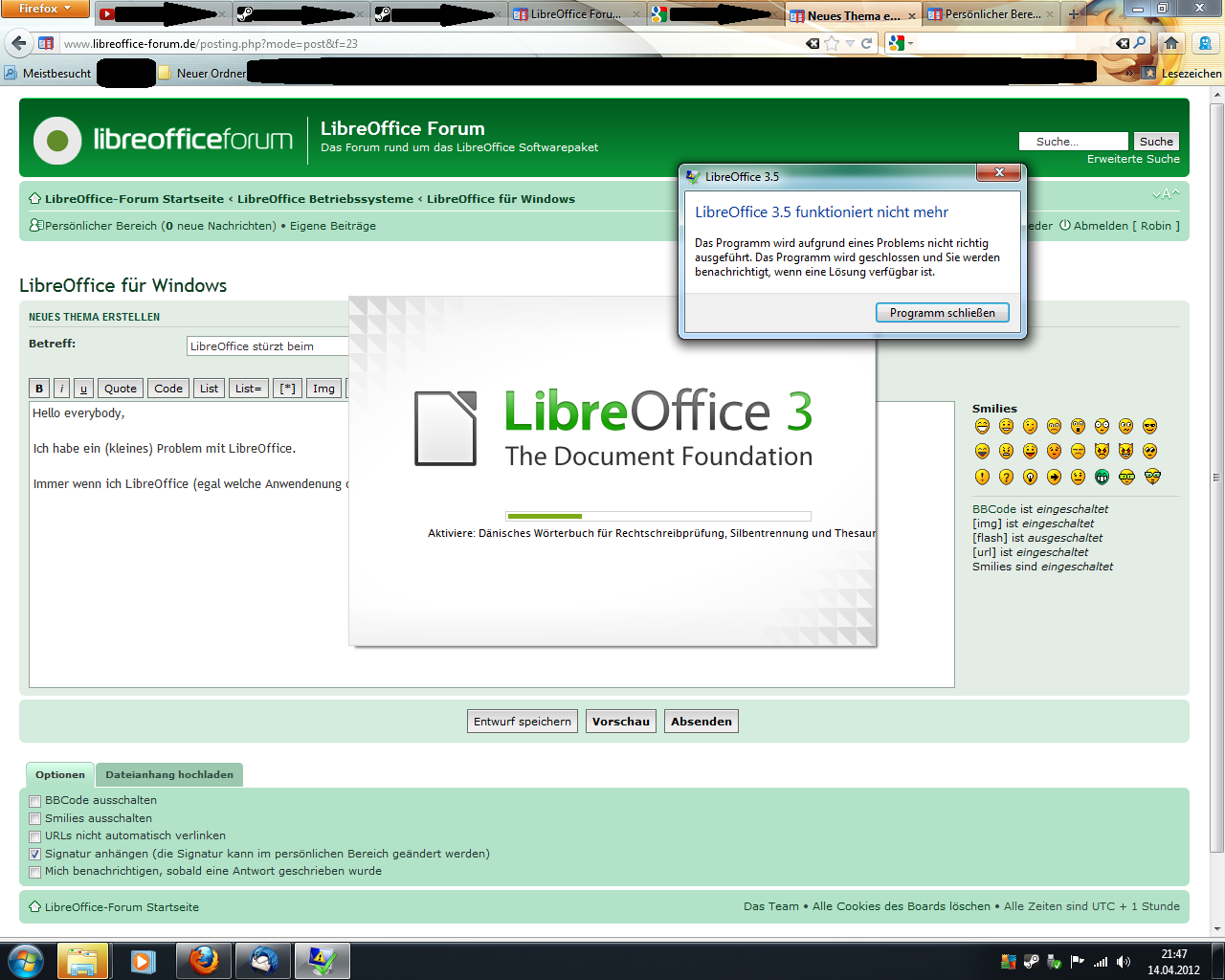Tick the Smilies ausschalten checkbox
Image resolution: width=1225 pixels, height=980 pixels.
pos(35,819)
